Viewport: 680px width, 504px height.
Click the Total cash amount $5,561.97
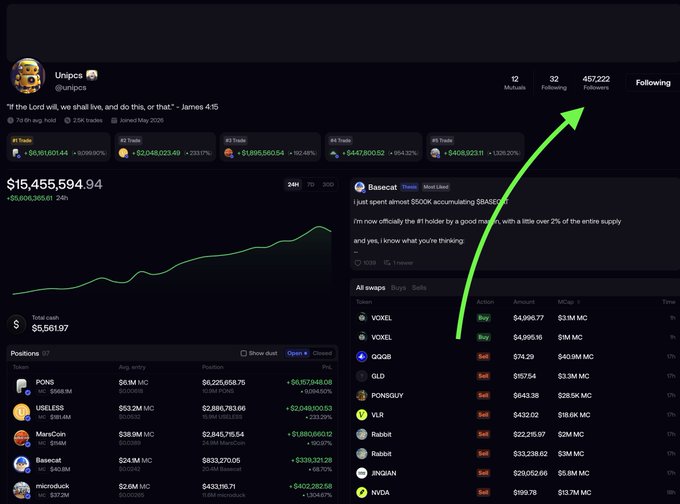[50, 328]
